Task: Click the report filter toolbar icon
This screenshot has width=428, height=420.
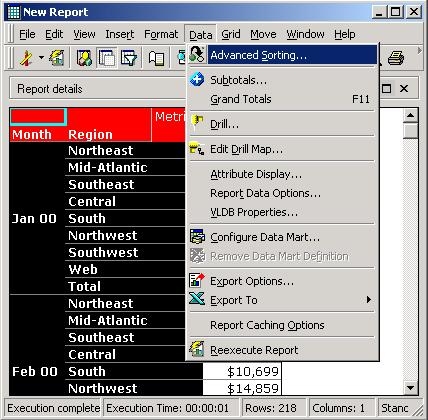Action: 129,59
